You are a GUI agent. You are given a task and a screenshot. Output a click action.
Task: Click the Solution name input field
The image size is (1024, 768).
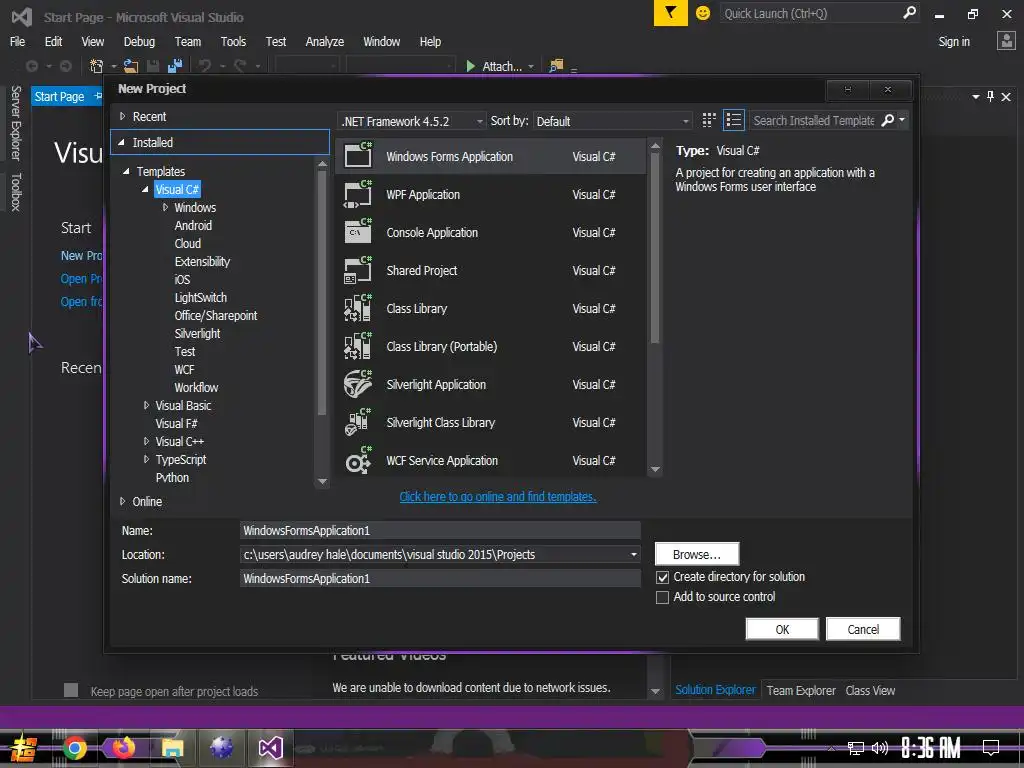[440, 578]
